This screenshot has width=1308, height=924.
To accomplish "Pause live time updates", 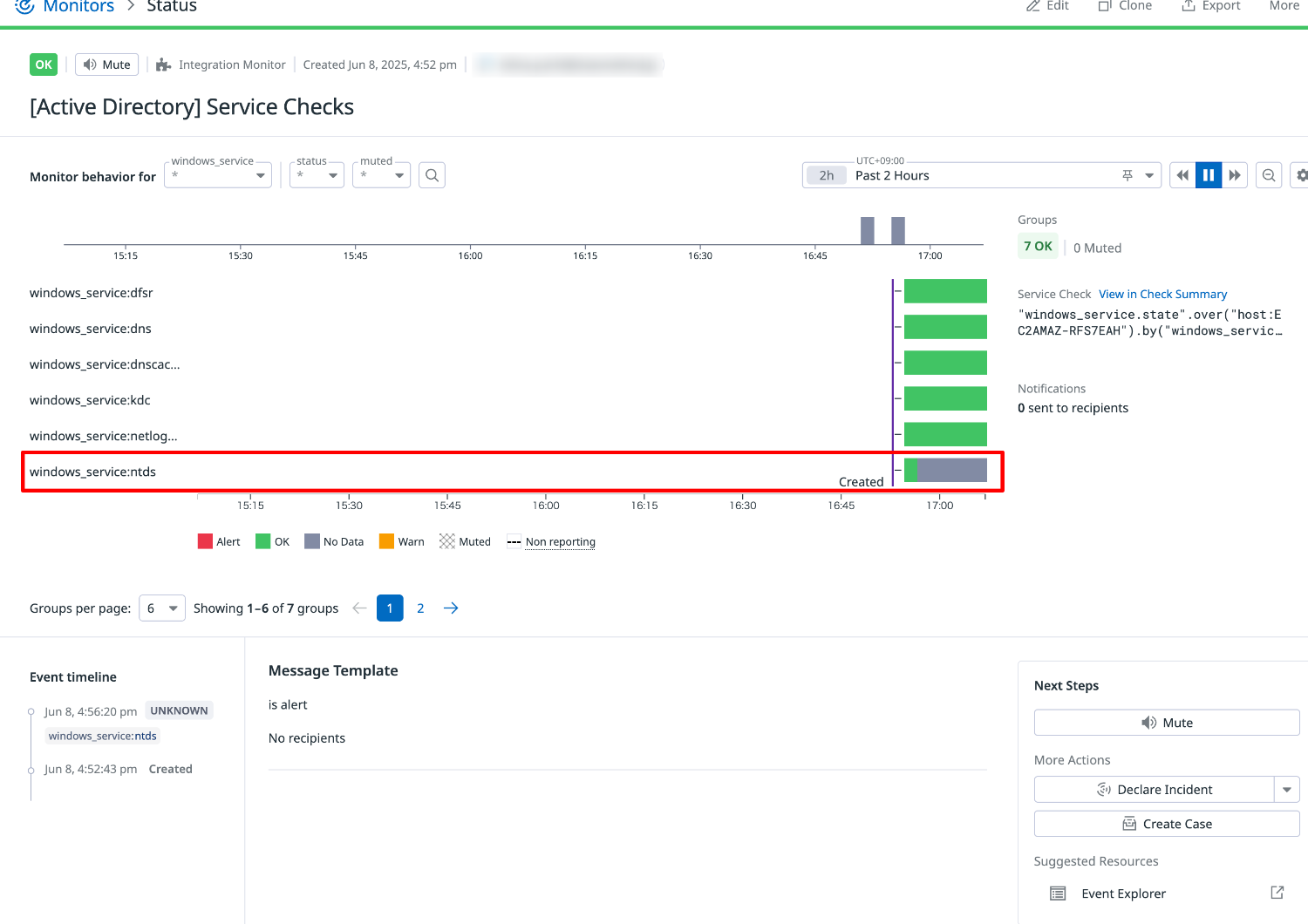I will [x=1209, y=175].
